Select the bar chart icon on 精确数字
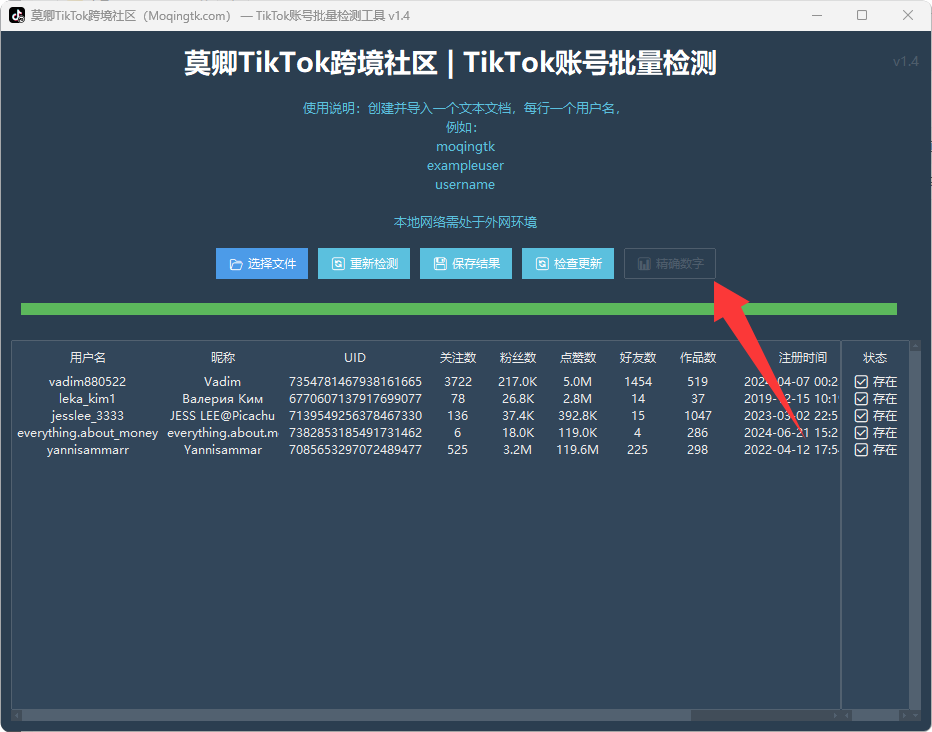Image resolution: width=932 pixels, height=732 pixels. (644, 264)
